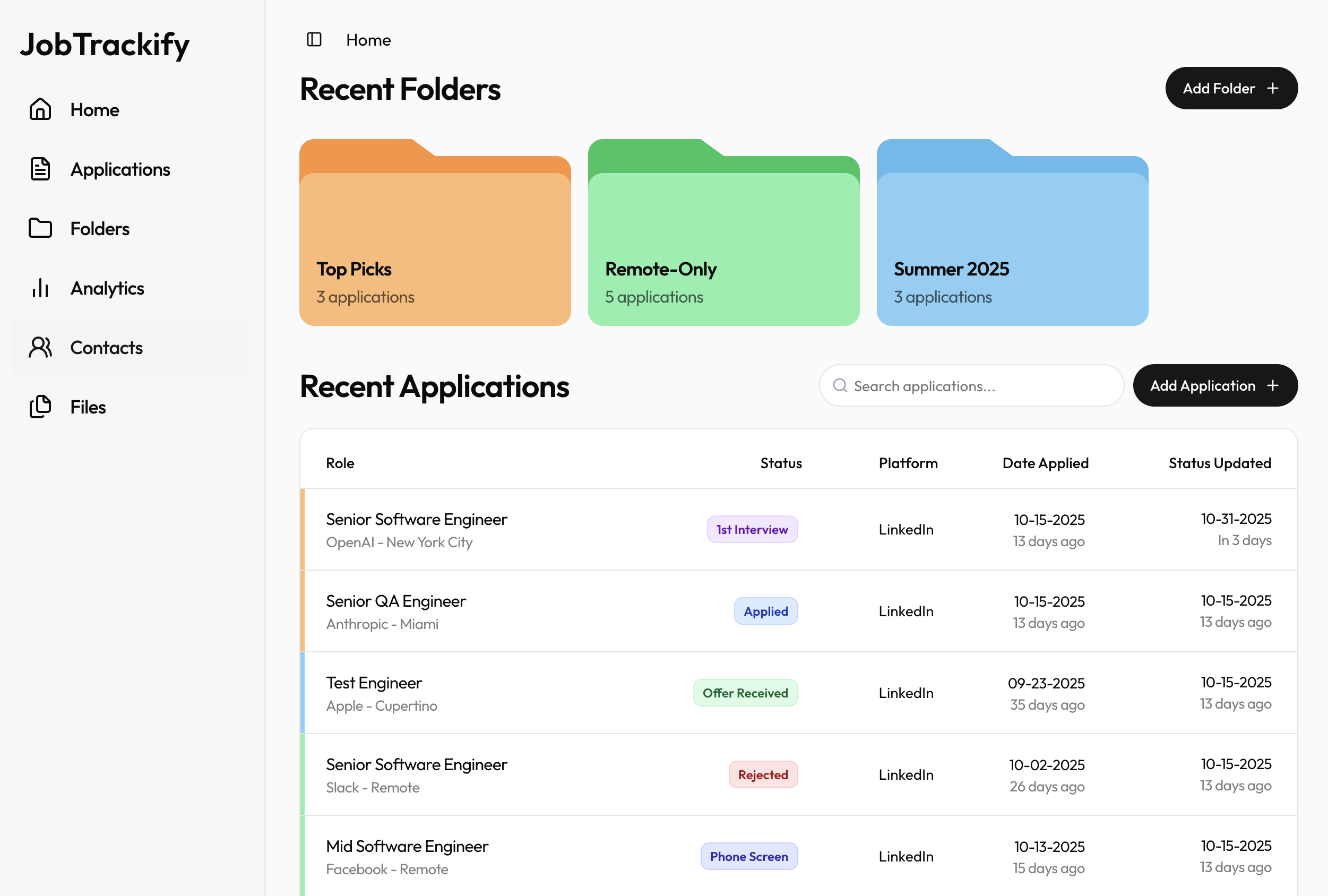This screenshot has width=1328, height=896.
Task: Click the 1st Interview status badge
Action: pyautogui.click(x=752, y=529)
